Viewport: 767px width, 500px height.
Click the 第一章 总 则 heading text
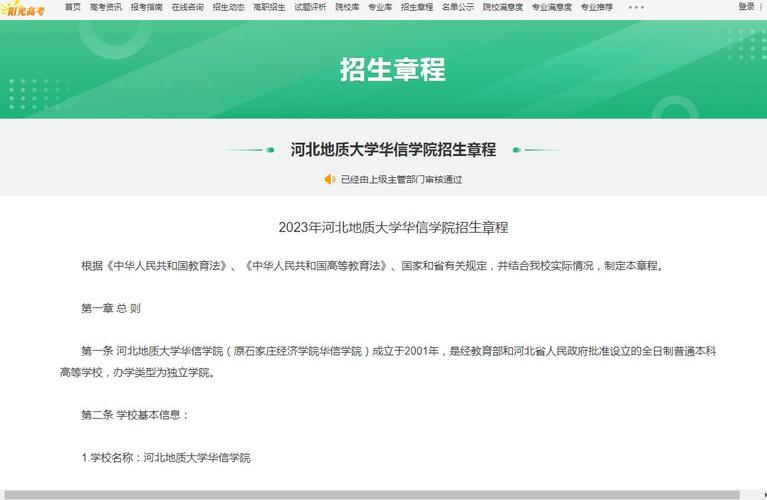[x=111, y=308]
